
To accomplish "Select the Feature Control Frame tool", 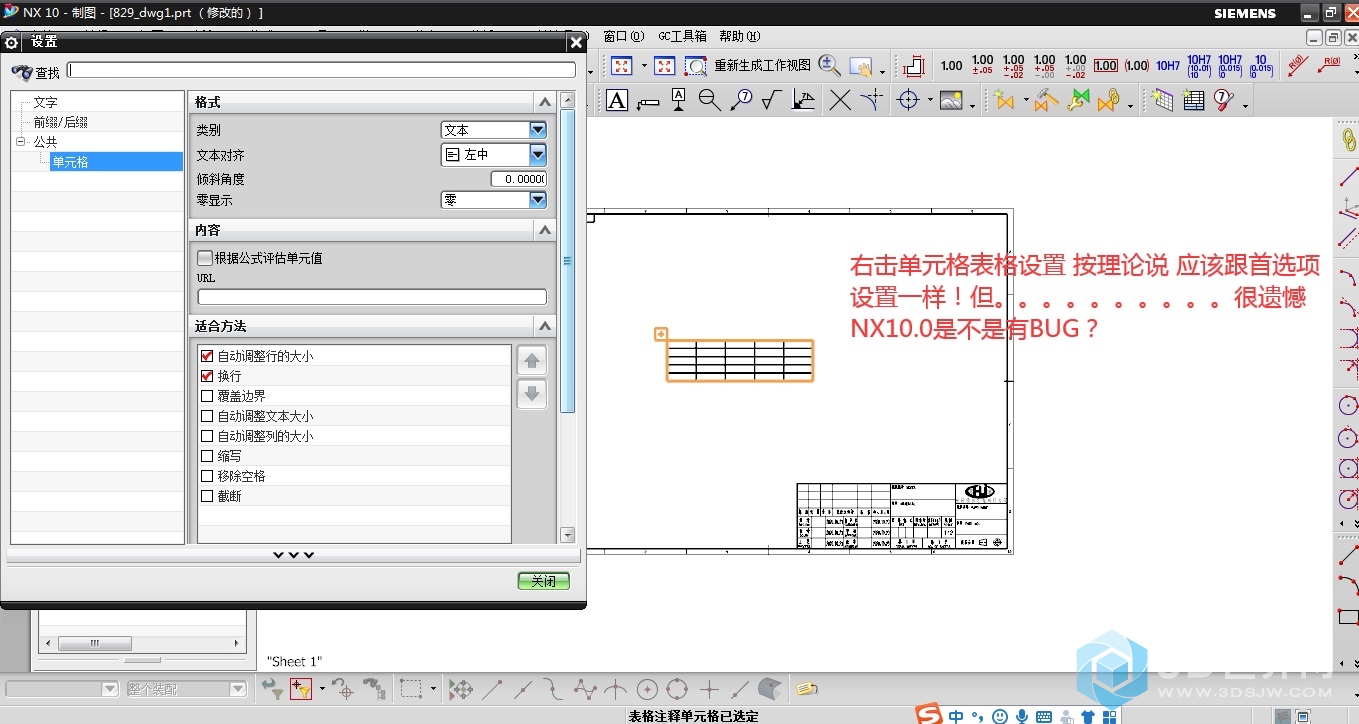I will pyautogui.click(x=648, y=100).
